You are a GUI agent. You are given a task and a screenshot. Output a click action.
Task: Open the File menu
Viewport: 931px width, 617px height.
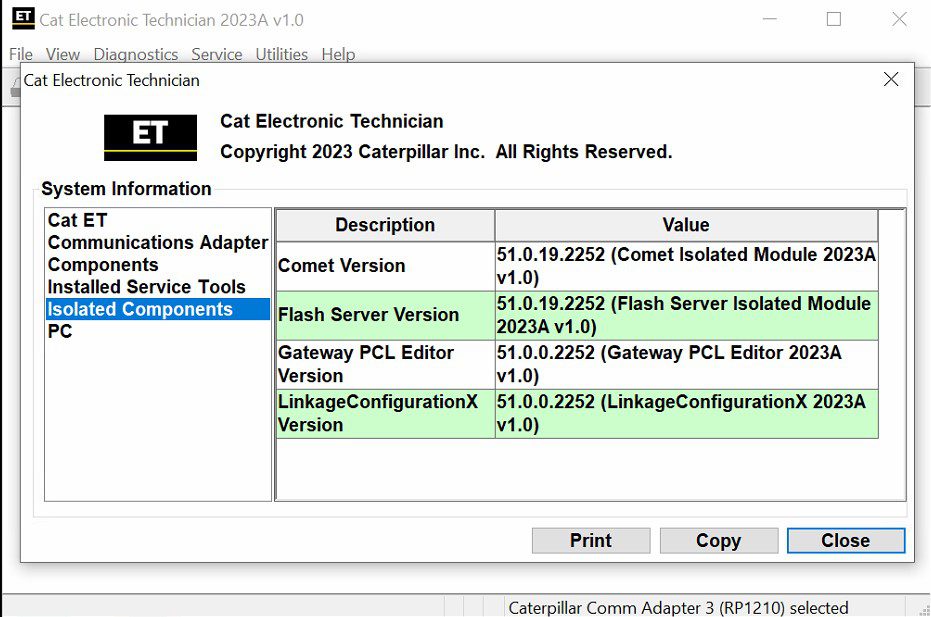pyautogui.click(x=19, y=54)
